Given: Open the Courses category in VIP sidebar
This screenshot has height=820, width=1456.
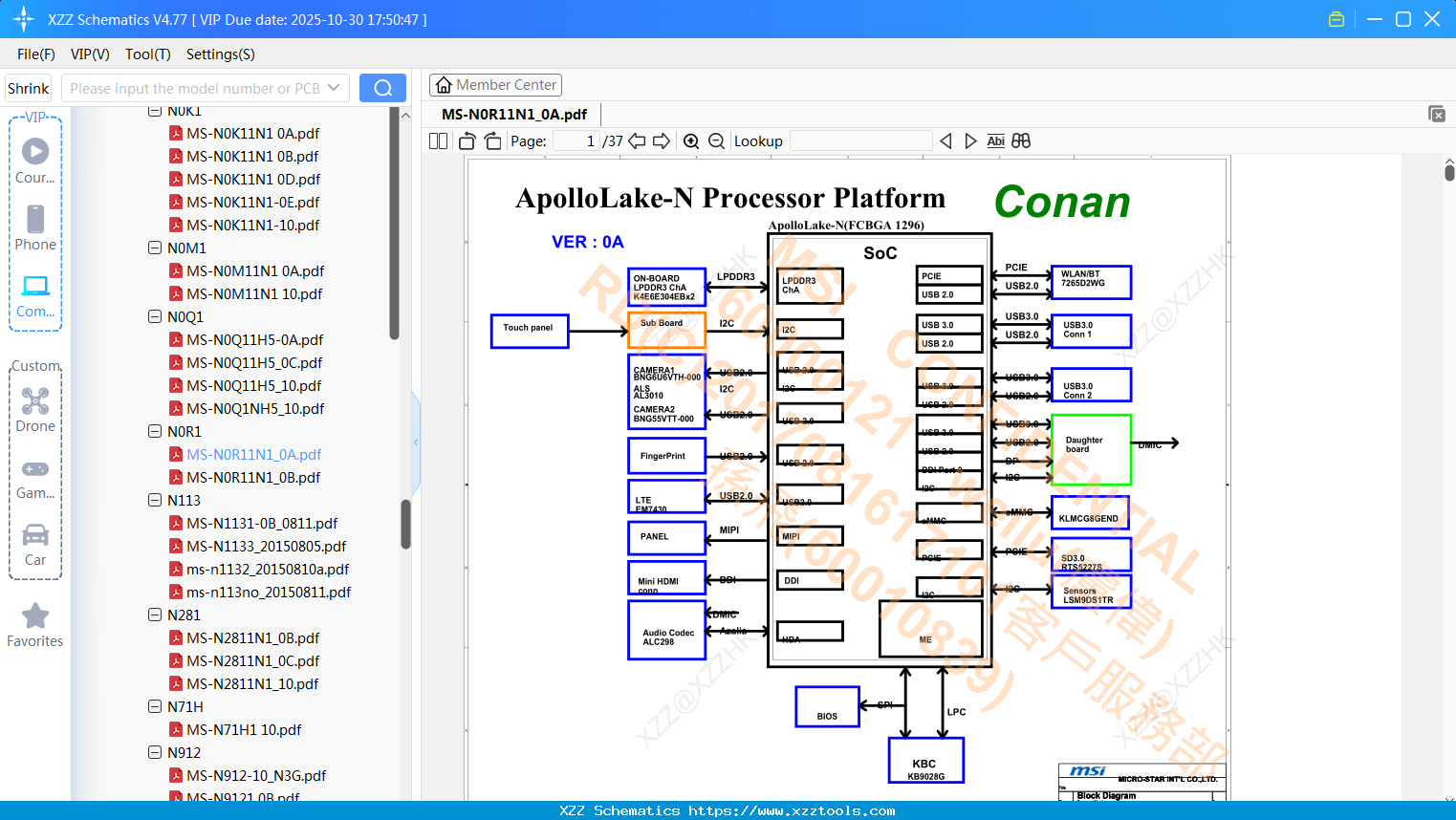Looking at the screenshot, I should [35, 161].
